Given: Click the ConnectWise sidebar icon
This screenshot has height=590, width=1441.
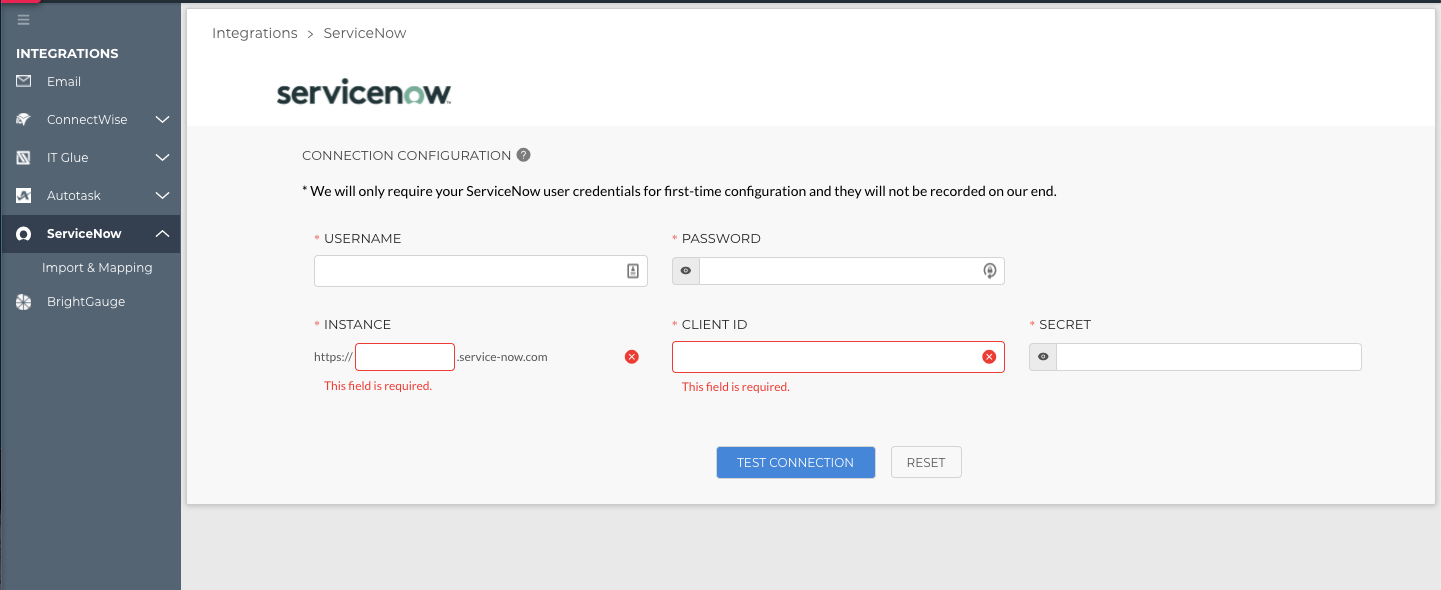Looking at the screenshot, I should tap(24, 120).
